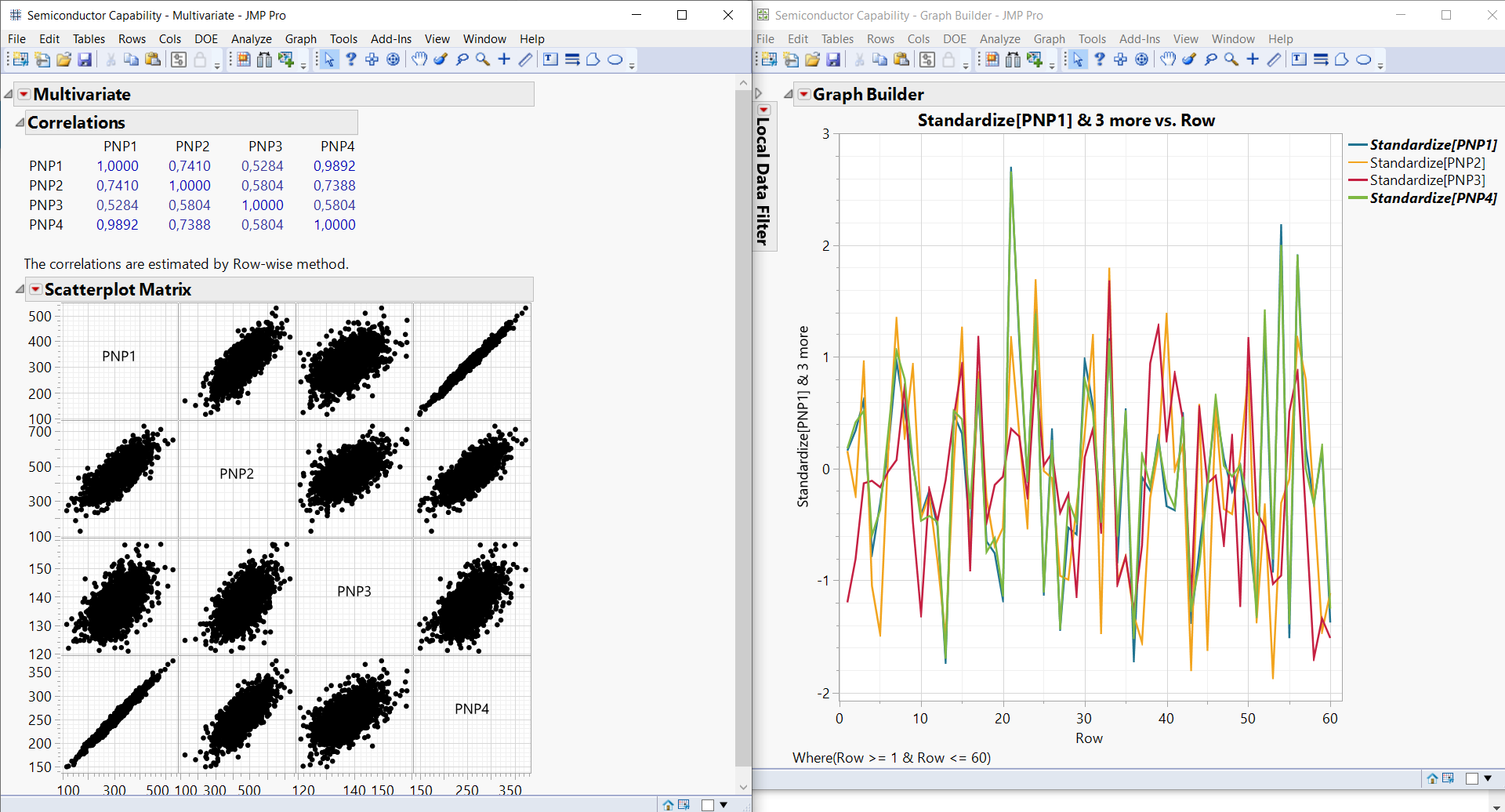1505x812 pixels.
Task: Select the Brush tool in the toolbar
Action: coord(441,59)
